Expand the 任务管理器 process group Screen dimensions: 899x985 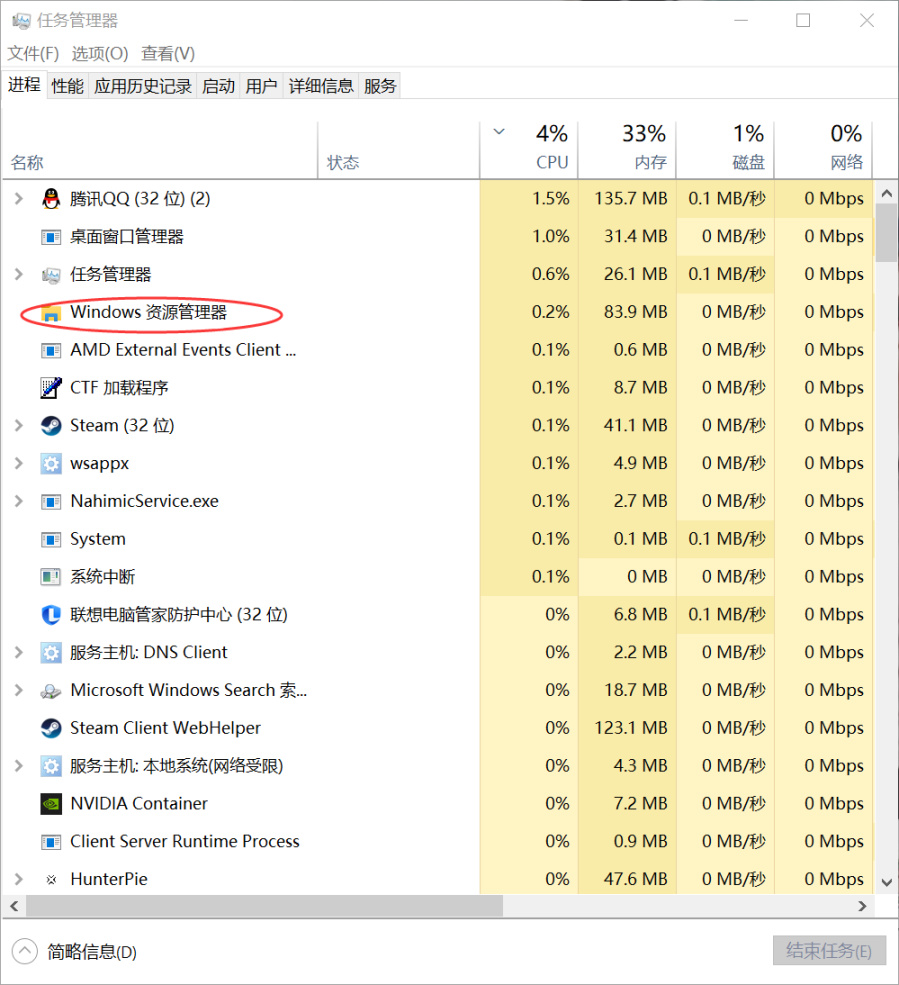click(19, 275)
